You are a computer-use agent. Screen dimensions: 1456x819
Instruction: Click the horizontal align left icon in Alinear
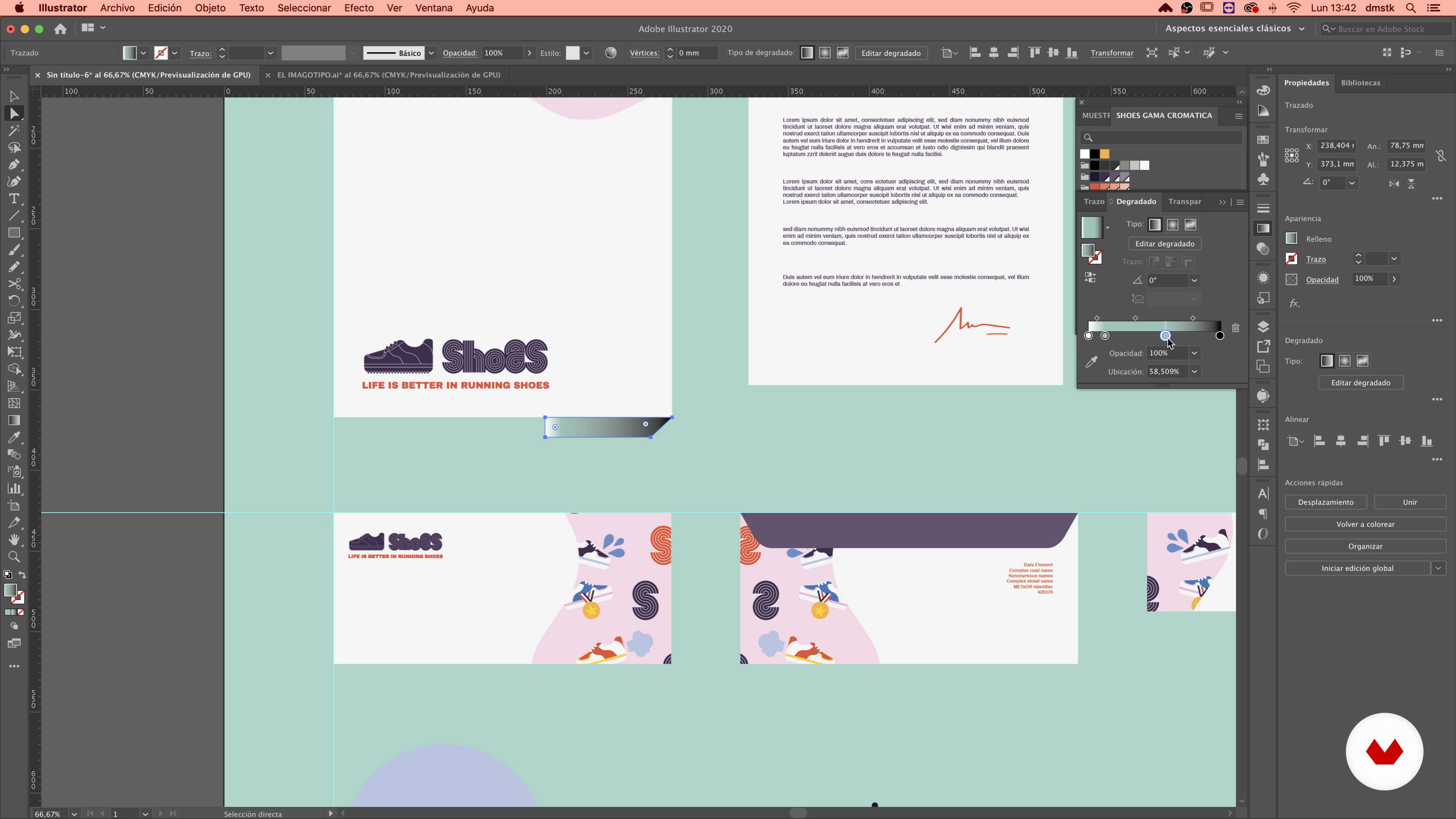[x=1319, y=441]
